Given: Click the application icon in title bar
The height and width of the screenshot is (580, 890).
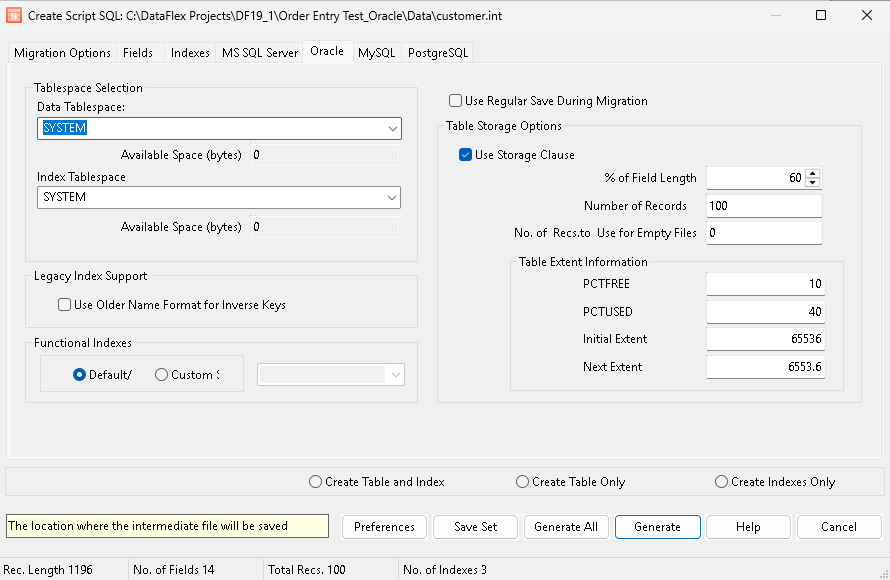Looking at the screenshot, I should (14, 15).
